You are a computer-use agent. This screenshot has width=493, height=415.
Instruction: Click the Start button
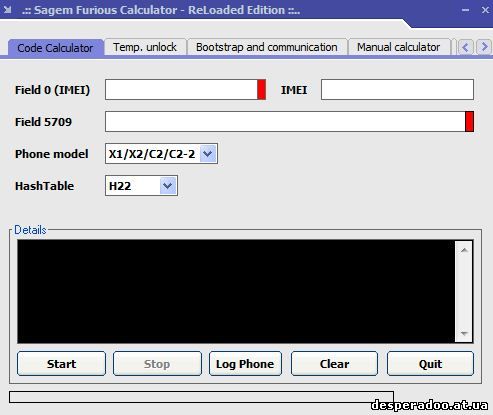click(x=61, y=364)
